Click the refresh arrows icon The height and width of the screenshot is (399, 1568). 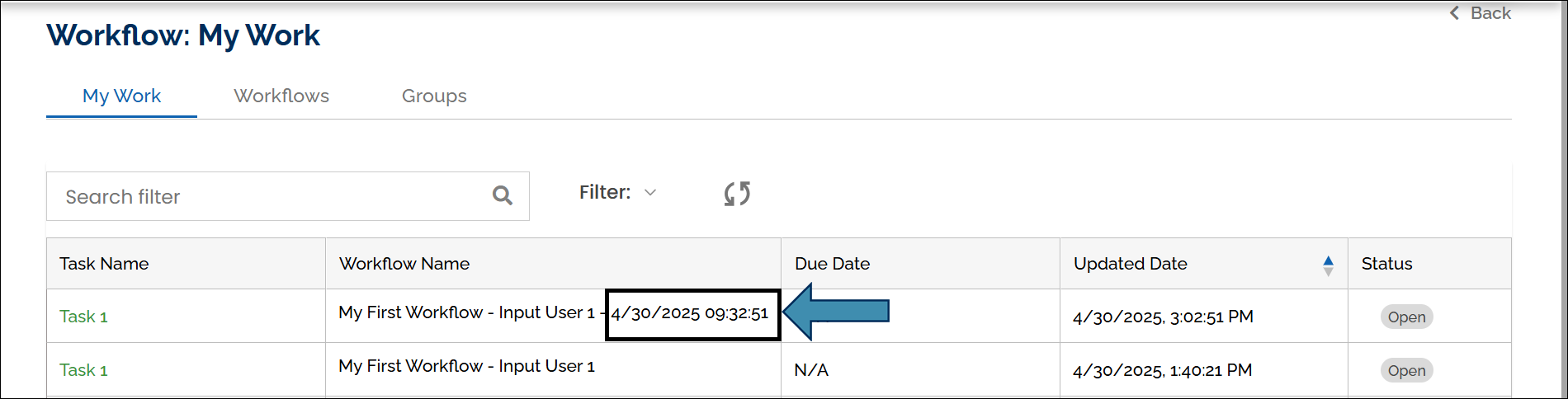pos(737,194)
